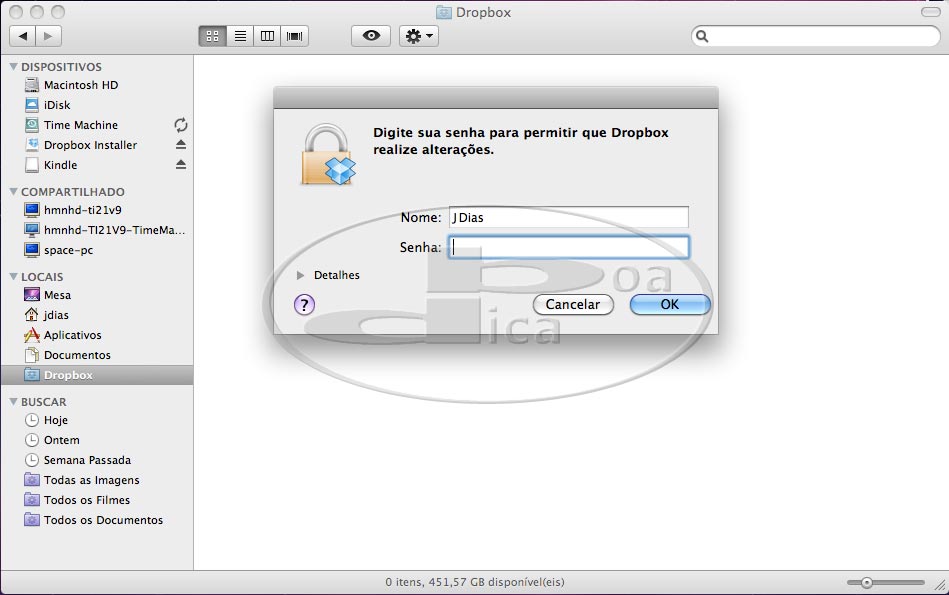Select Dropbox folder in sidebar
Image resolution: width=949 pixels, height=595 pixels.
click(x=97, y=375)
